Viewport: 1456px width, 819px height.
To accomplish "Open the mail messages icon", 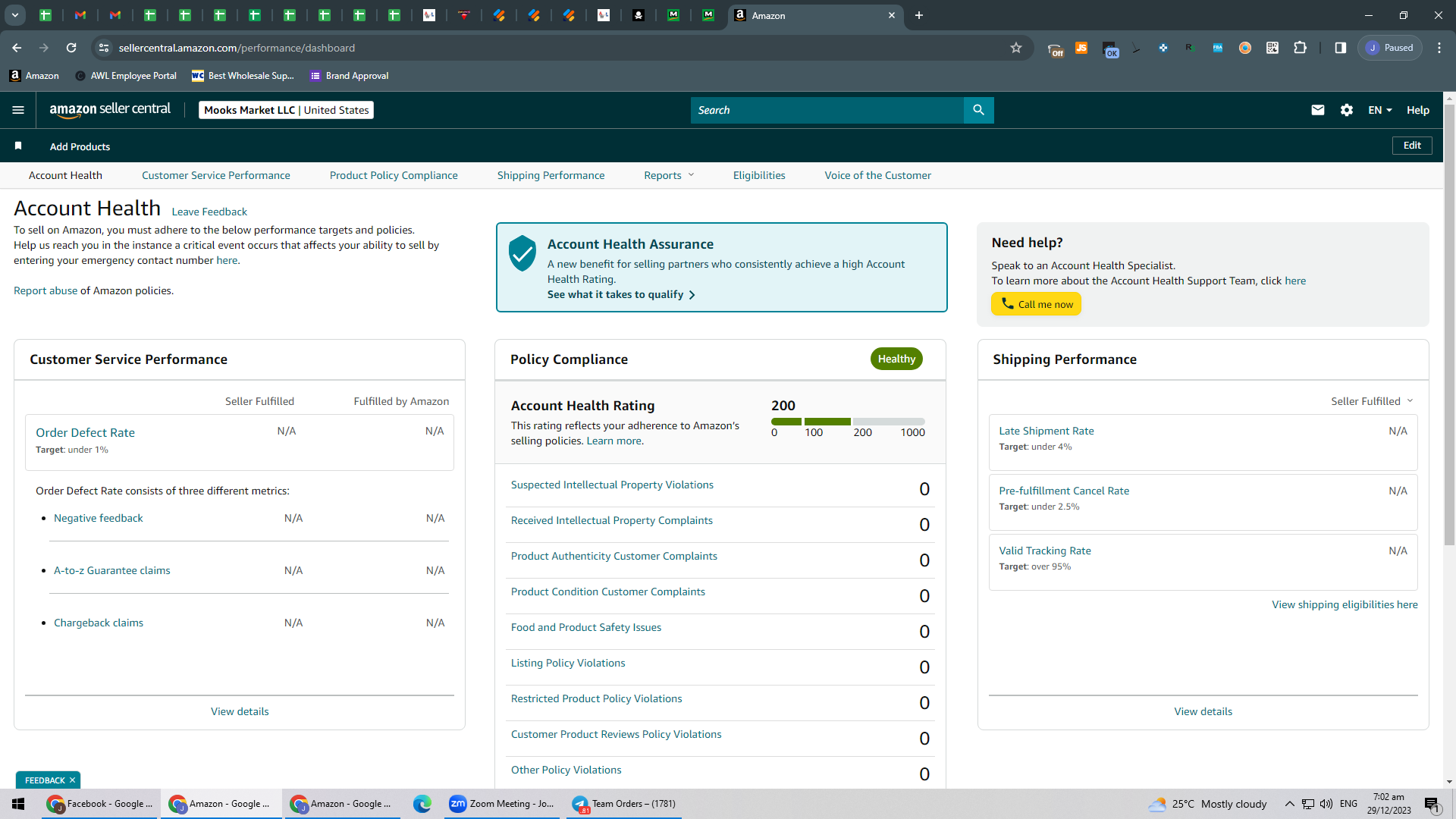I will [x=1318, y=110].
